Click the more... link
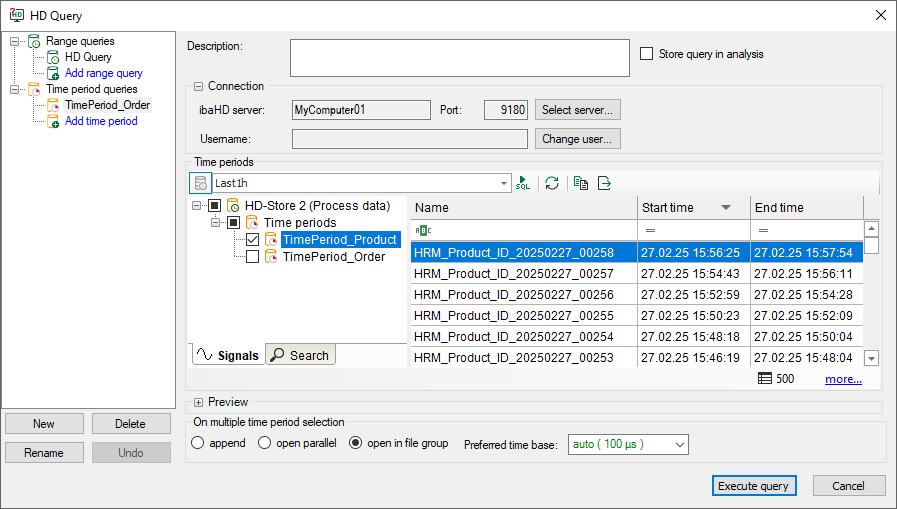897x509 pixels. pyautogui.click(x=843, y=379)
